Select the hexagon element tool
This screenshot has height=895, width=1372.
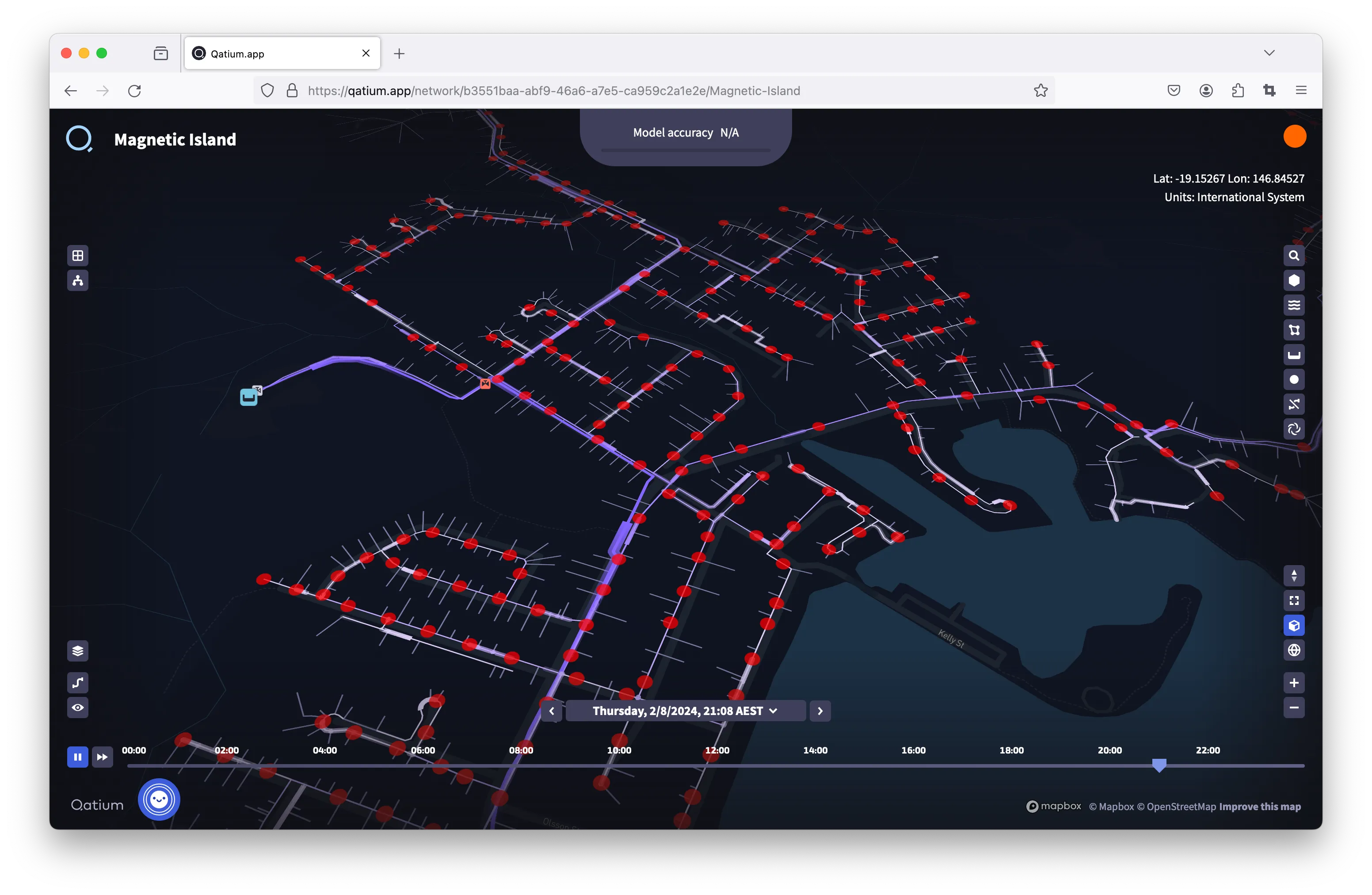point(1294,281)
